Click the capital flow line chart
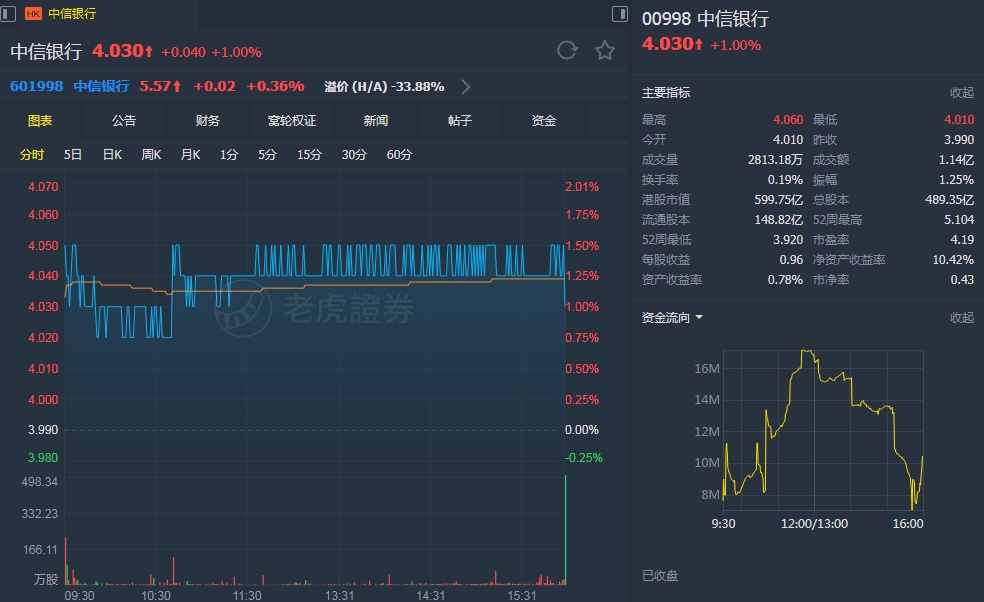The height and width of the screenshot is (602, 984). coord(823,430)
